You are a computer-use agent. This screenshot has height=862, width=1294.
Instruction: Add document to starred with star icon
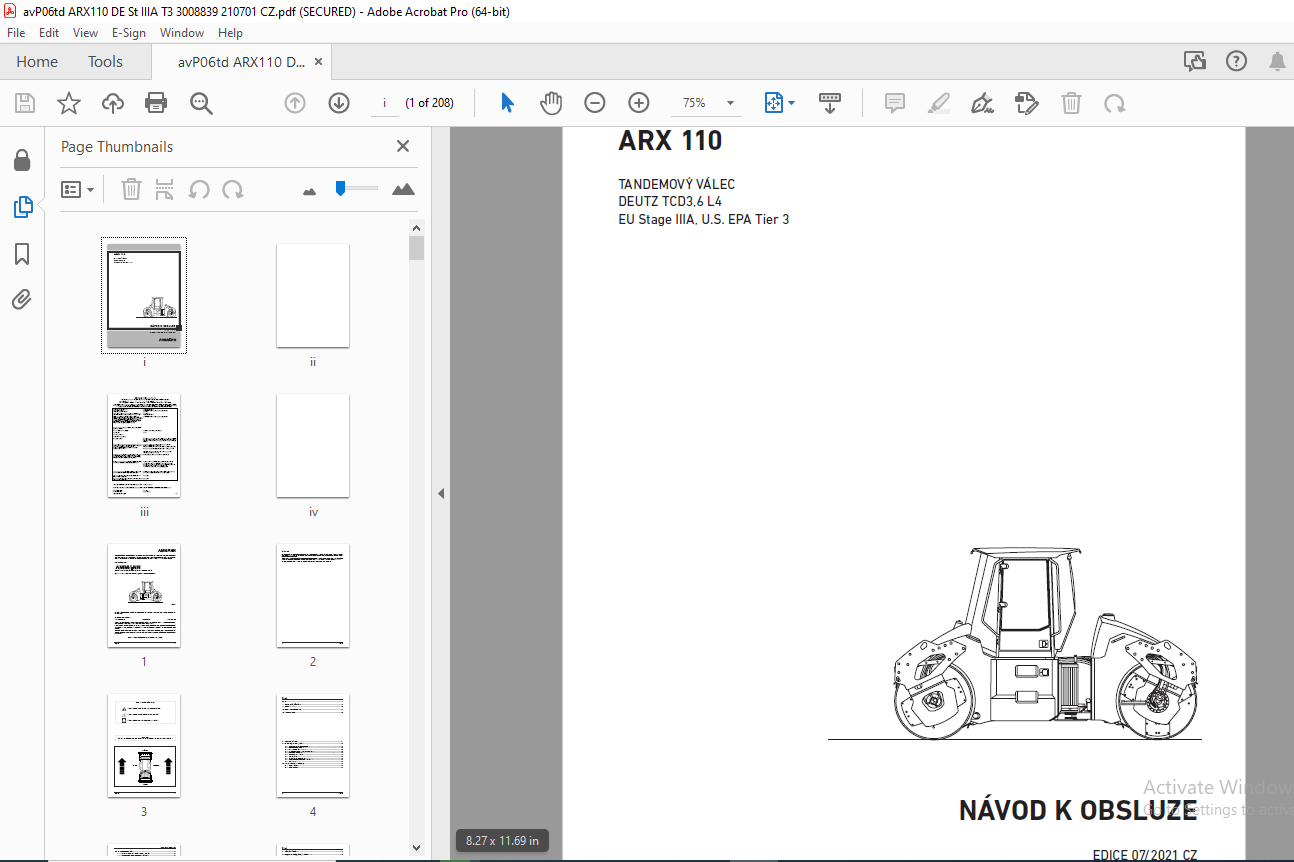click(69, 103)
